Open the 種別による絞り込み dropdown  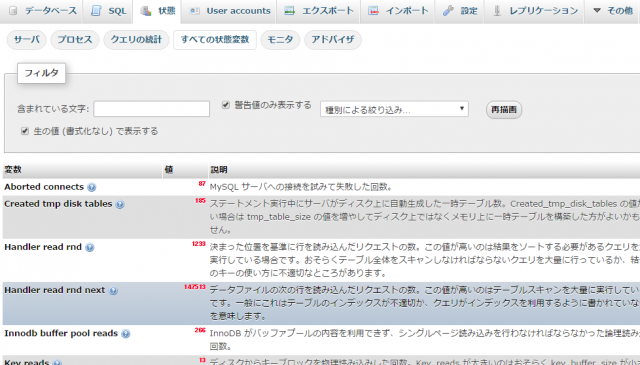pyautogui.click(x=394, y=109)
